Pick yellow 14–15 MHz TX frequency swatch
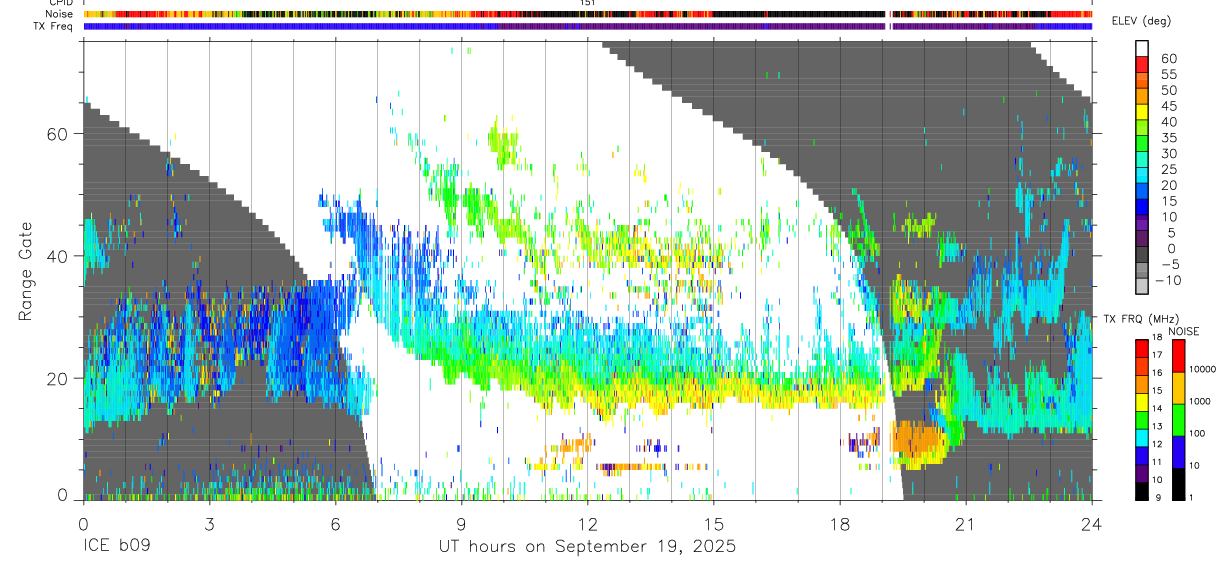 click(1141, 402)
